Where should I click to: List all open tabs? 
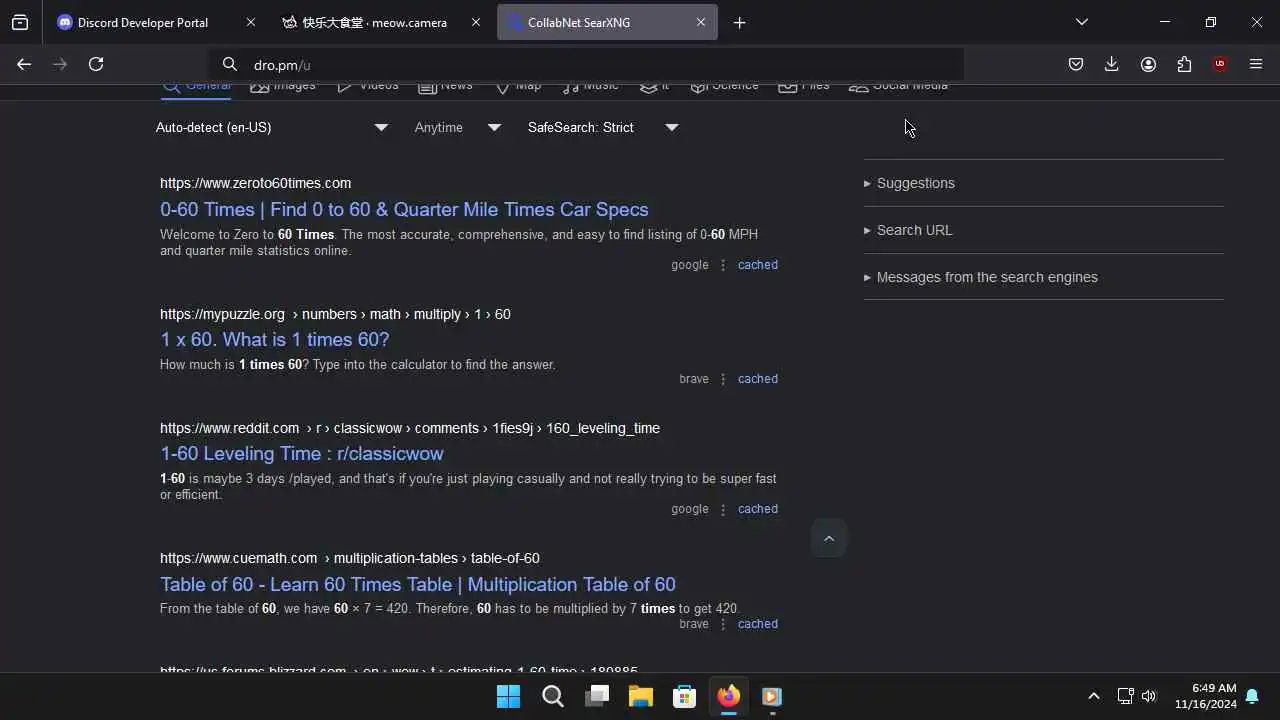pos(1082,22)
